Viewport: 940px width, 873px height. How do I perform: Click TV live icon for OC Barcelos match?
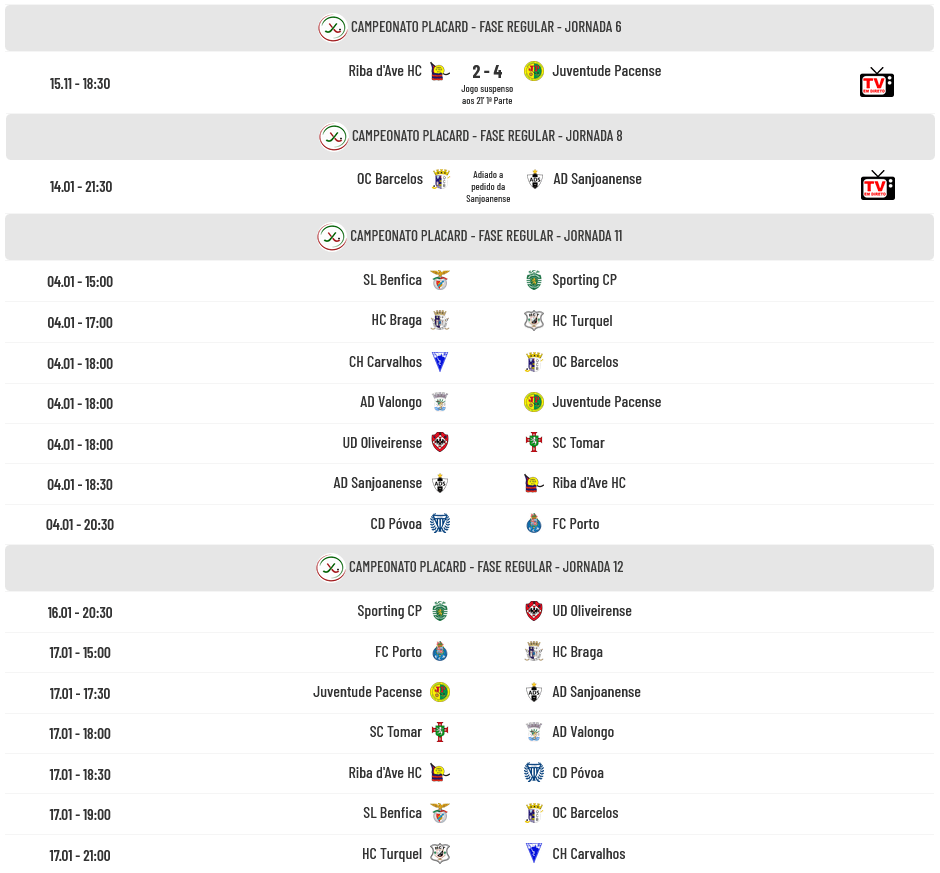point(877,186)
